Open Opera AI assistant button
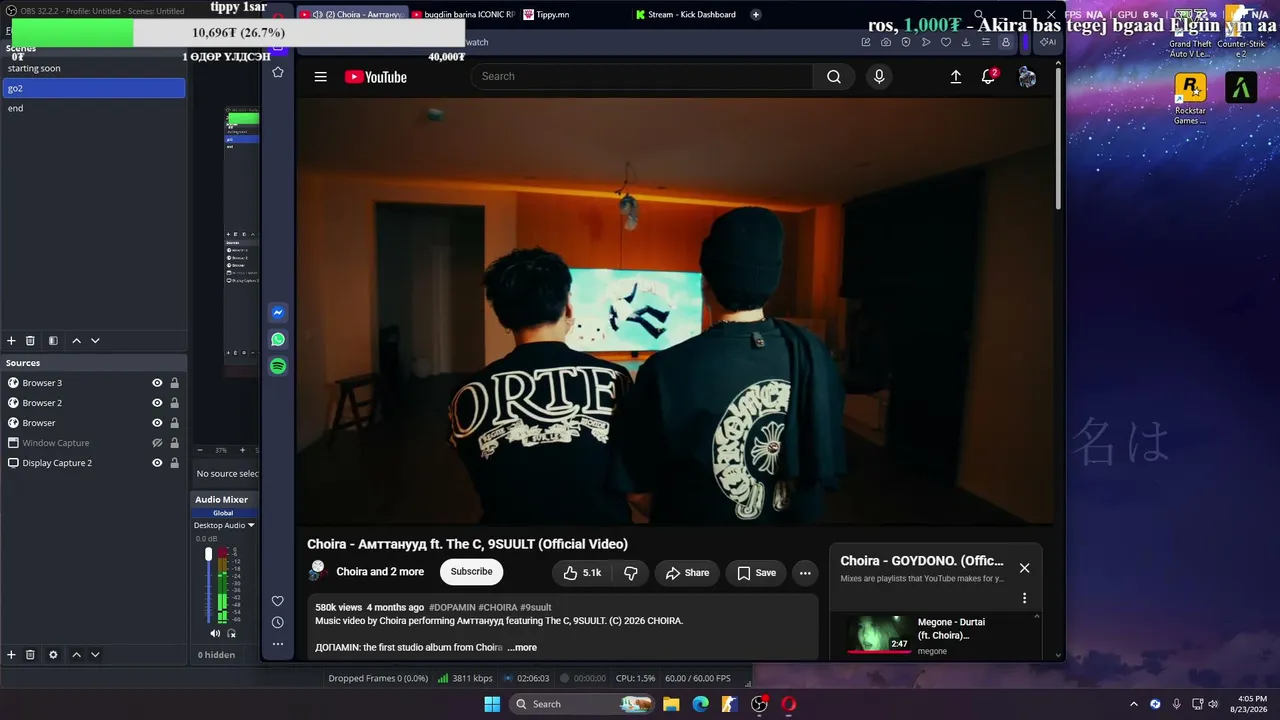1280x720 pixels. (1048, 42)
